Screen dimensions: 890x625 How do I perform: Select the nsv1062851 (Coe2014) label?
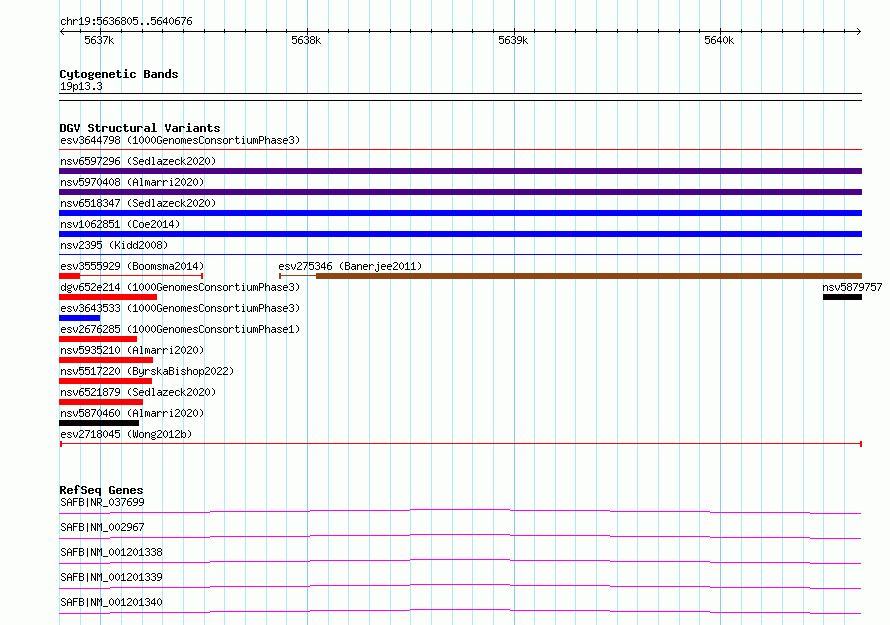tap(120, 224)
